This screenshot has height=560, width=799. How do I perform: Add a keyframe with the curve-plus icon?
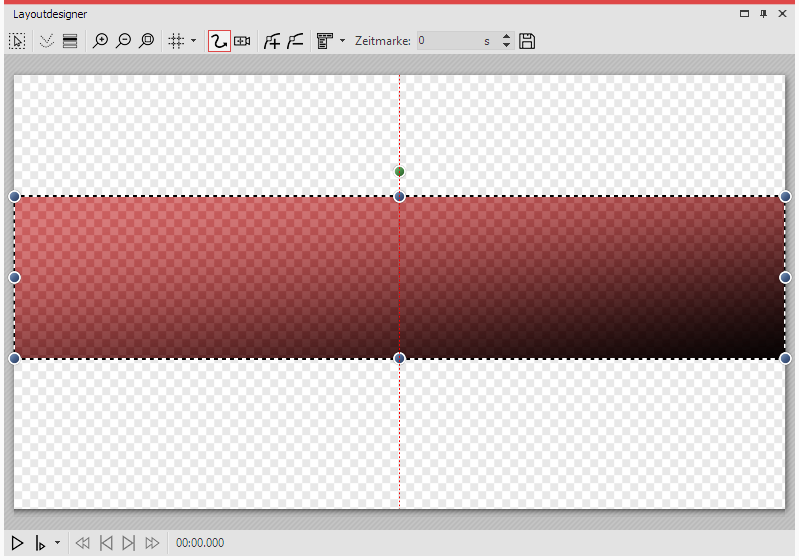271,41
